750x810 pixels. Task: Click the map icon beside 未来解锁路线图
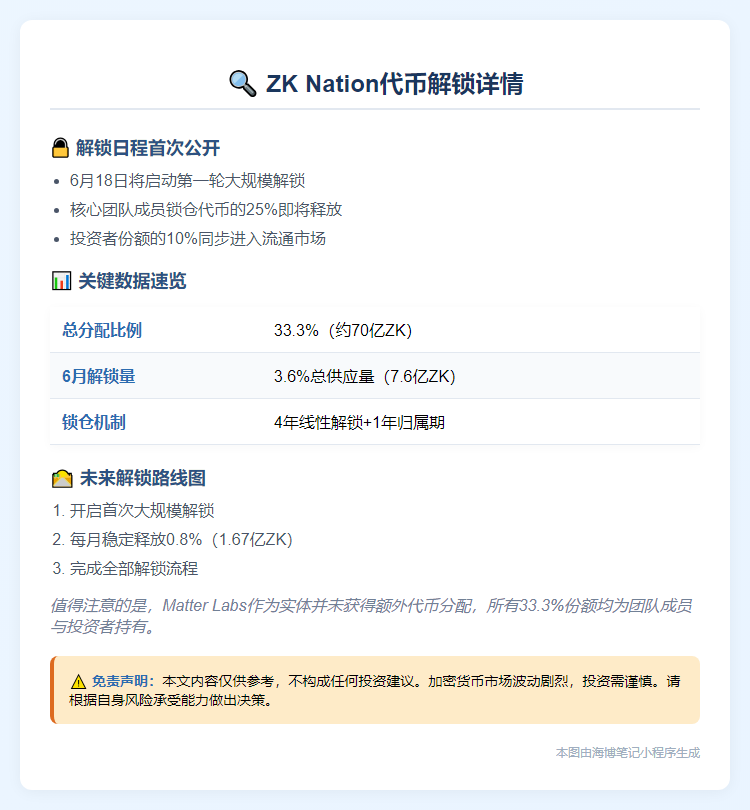[62, 478]
